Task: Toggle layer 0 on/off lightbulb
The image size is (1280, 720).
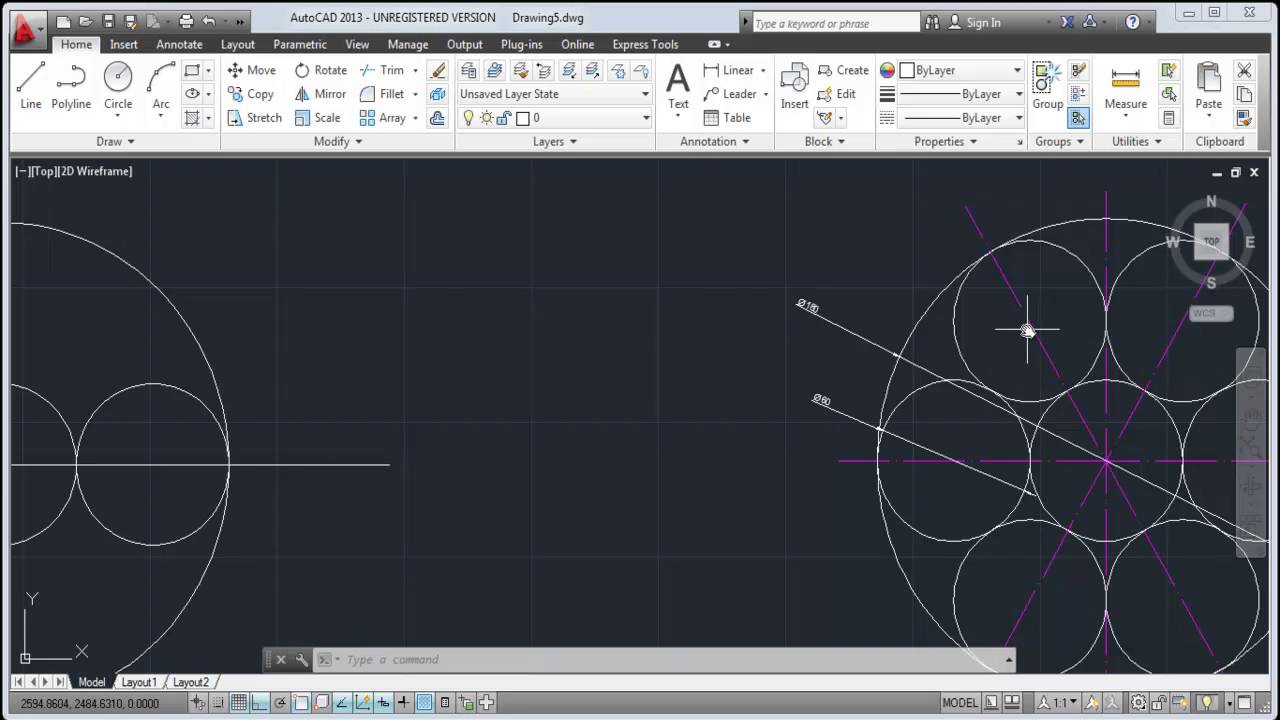Action: [x=467, y=118]
